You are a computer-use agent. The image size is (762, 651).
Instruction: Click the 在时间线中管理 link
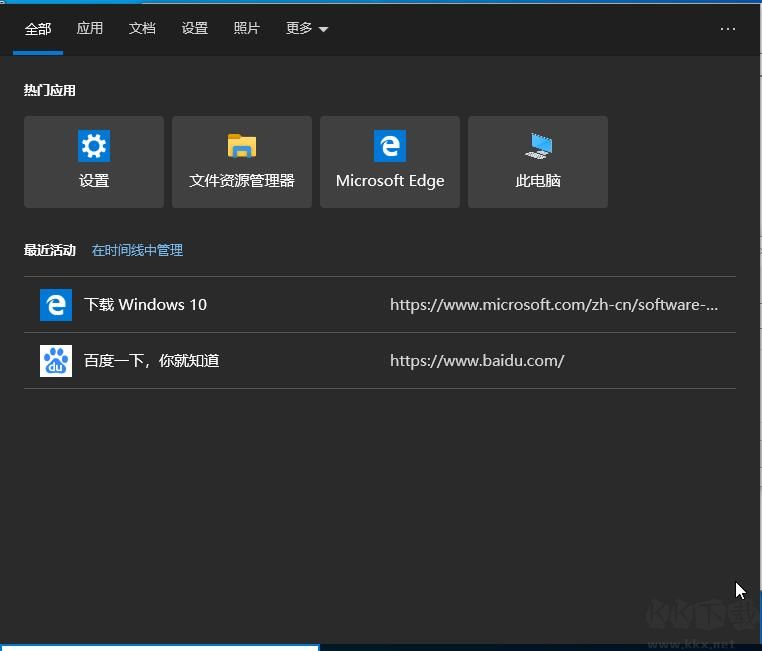click(x=137, y=250)
